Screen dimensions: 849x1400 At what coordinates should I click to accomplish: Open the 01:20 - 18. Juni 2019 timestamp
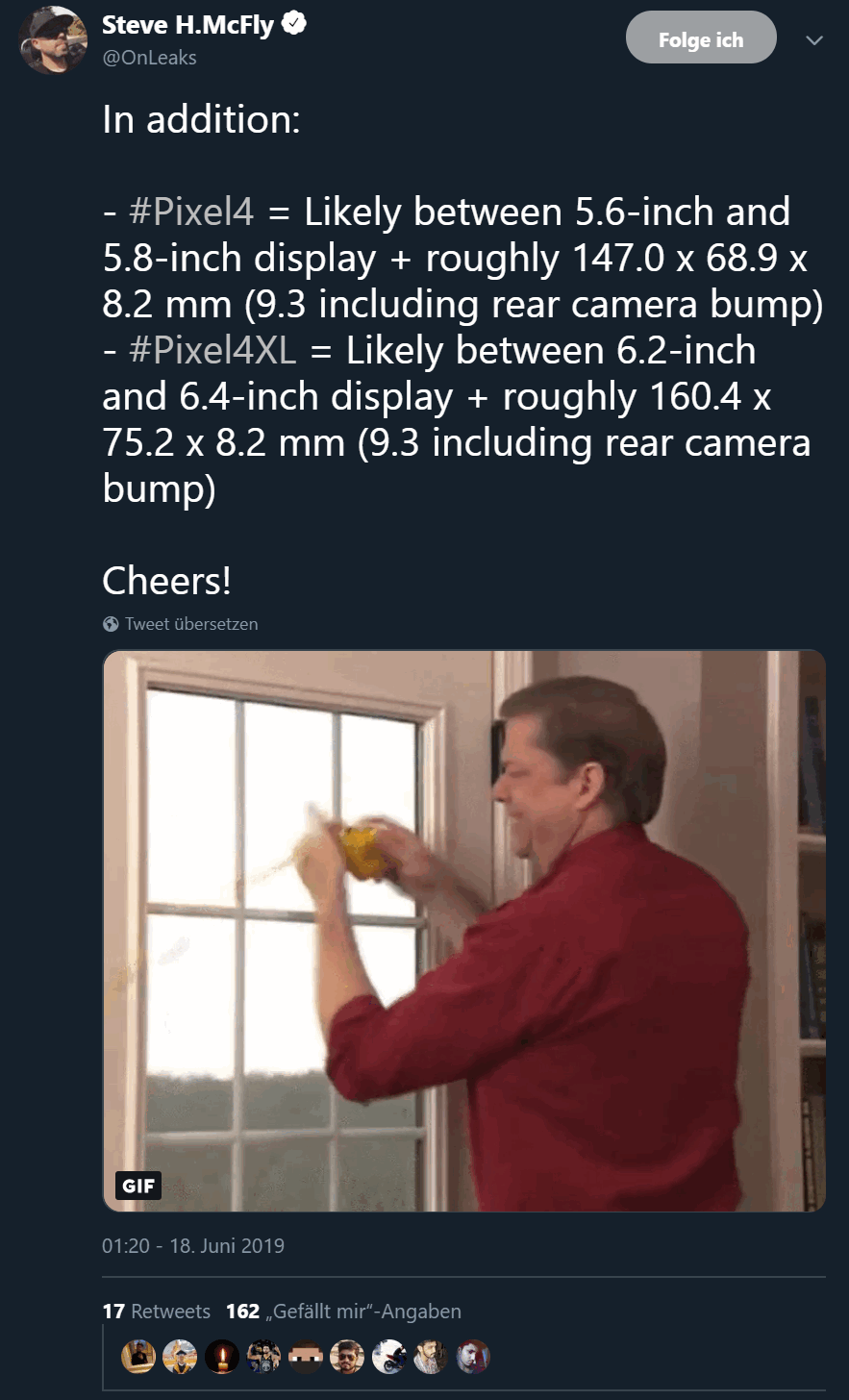coord(193,1246)
